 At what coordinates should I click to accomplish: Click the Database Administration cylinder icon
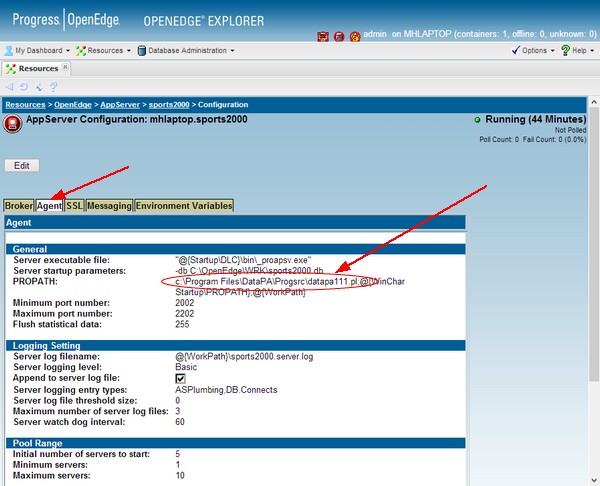click(x=142, y=51)
